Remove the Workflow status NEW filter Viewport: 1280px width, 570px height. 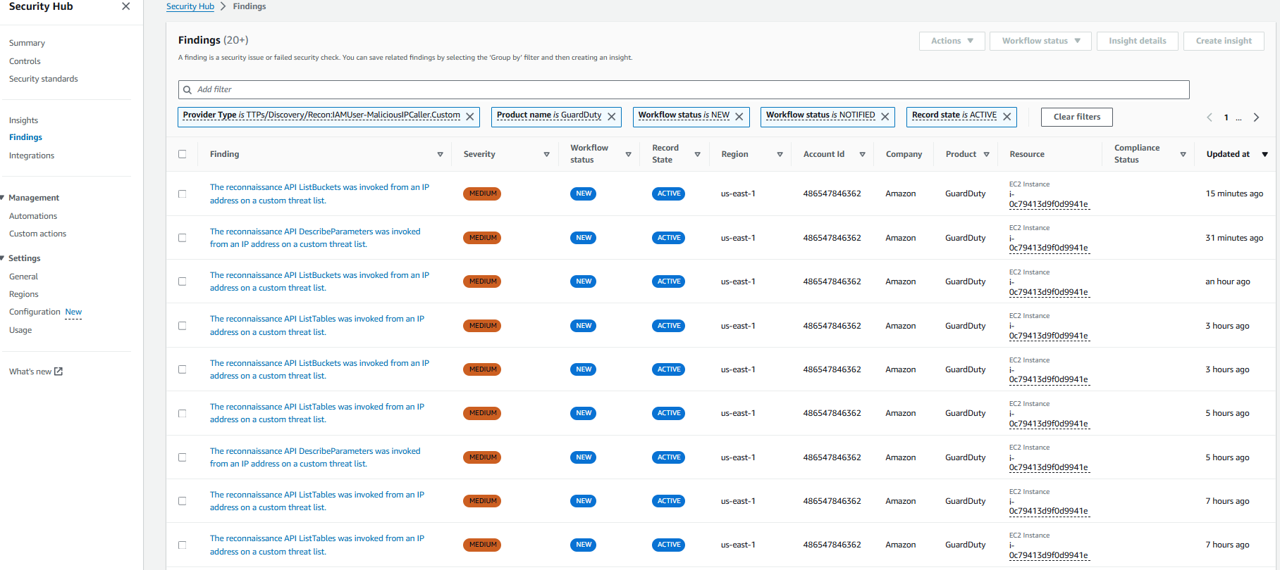click(740, 116)
